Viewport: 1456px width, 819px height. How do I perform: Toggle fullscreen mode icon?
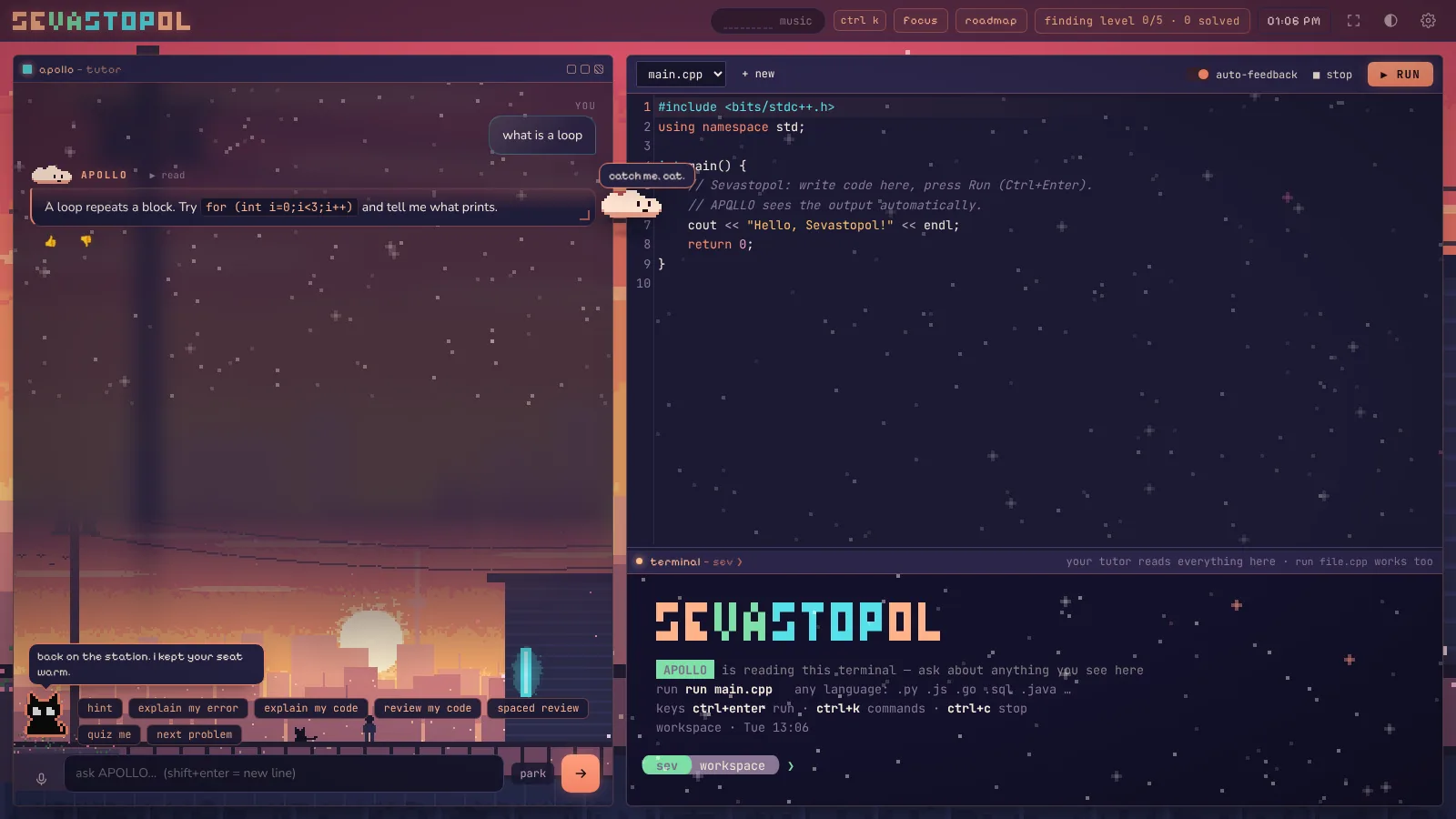point(1353,20)
